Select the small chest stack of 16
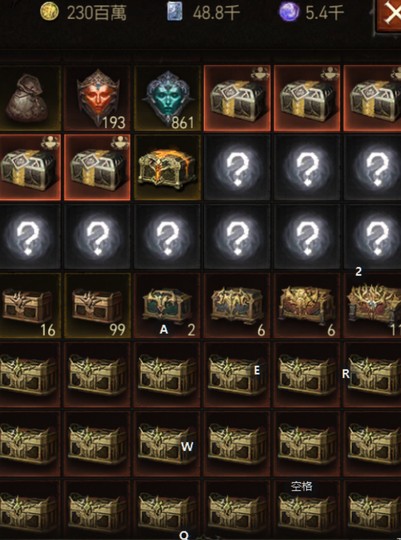 pyautogui.click(x=29, y=305)
